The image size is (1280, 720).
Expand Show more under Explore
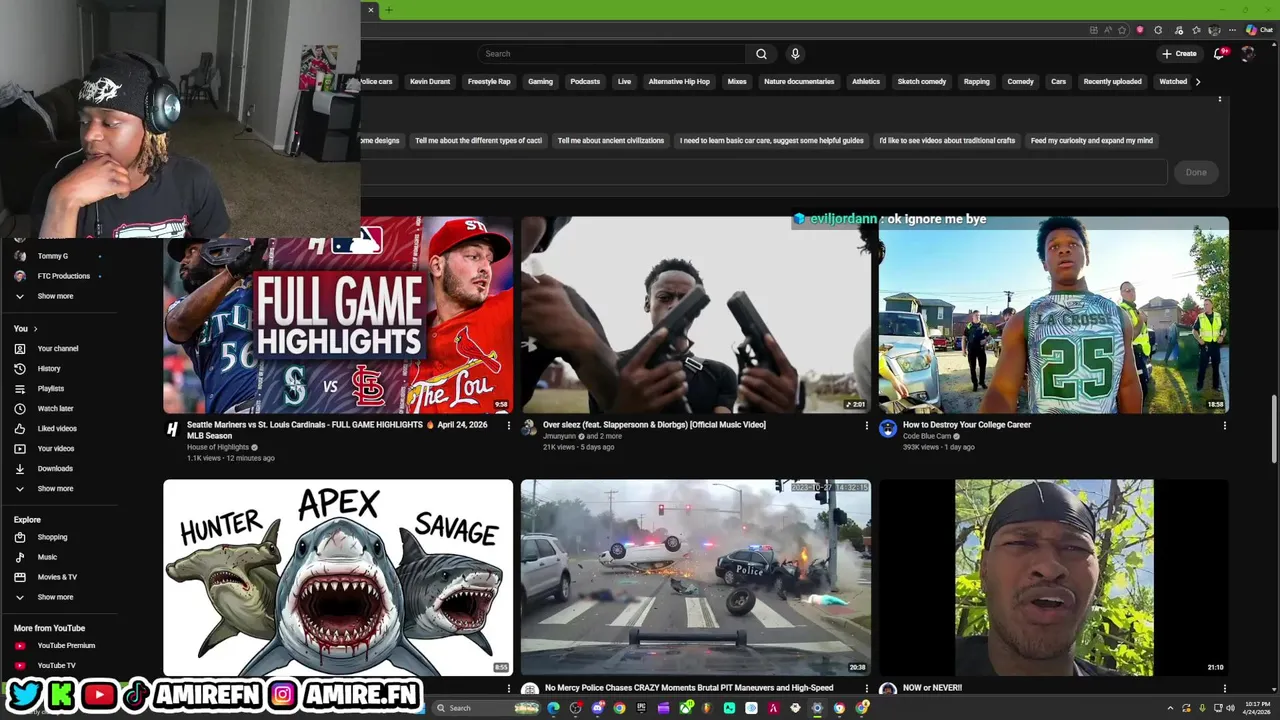point(55,597)
